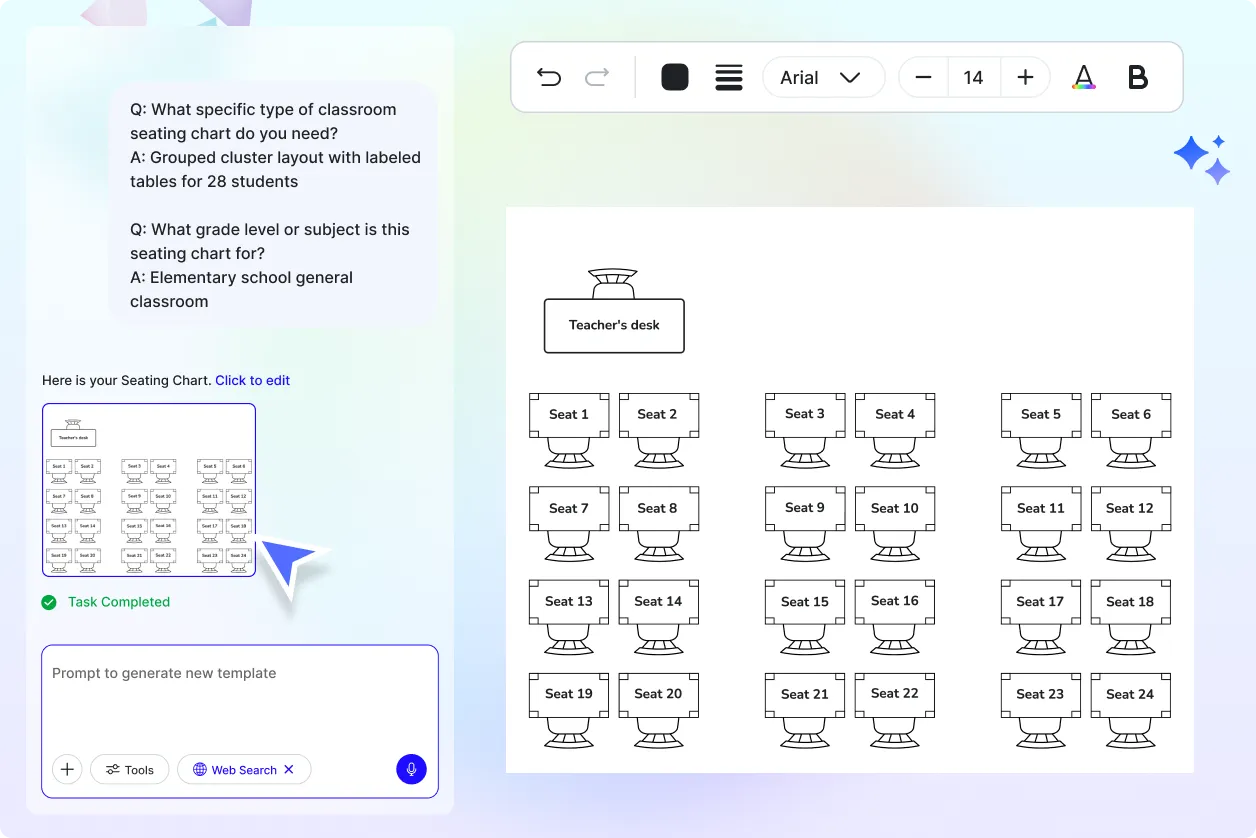Undo the last action in the toolbar
Image resolution: width=1256 pixels, height=838 pixels.
tap(549, 77)
